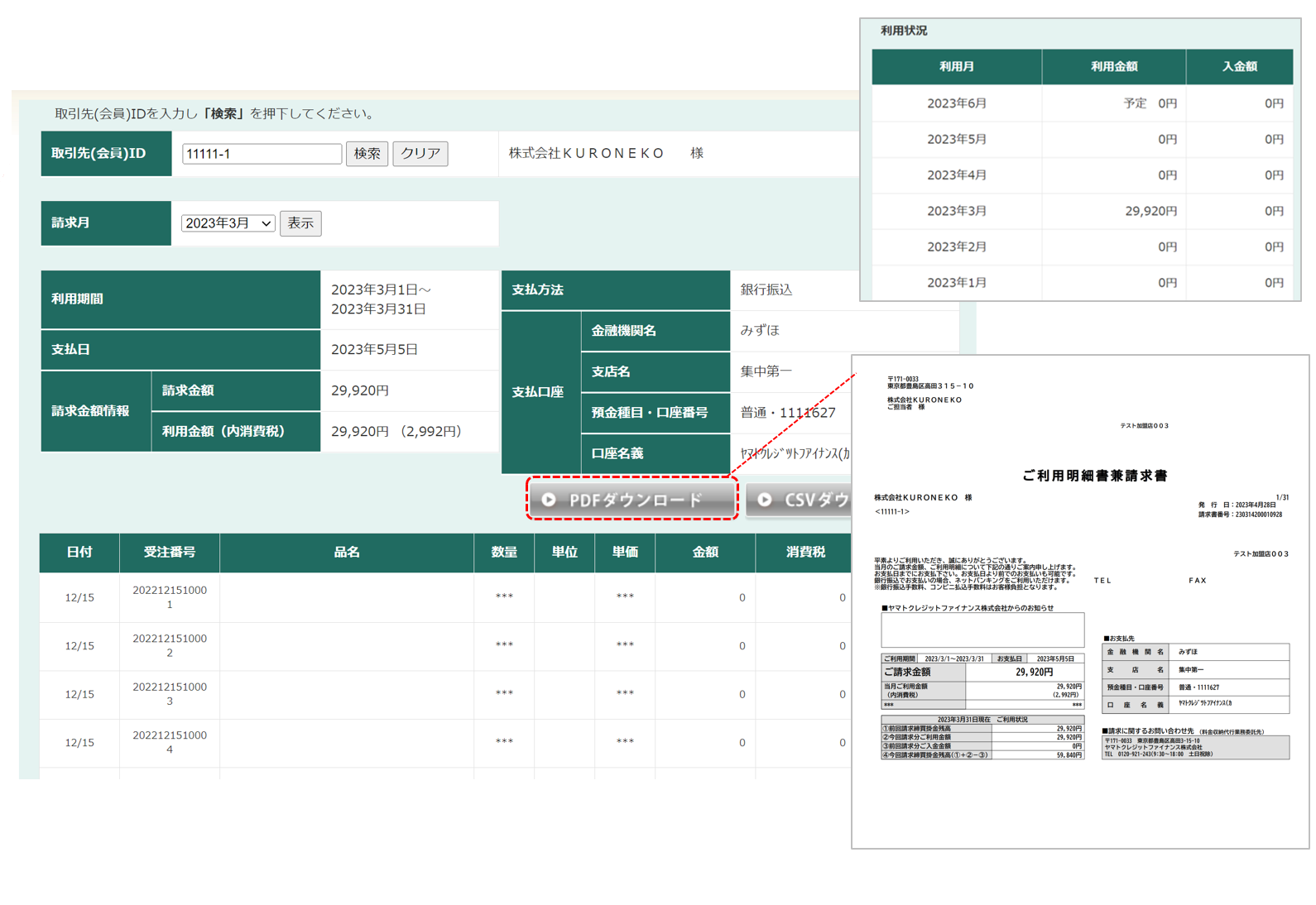Click the 単位 column header
Viewport: 1316px width, 905px height.
tap(564, 553)
